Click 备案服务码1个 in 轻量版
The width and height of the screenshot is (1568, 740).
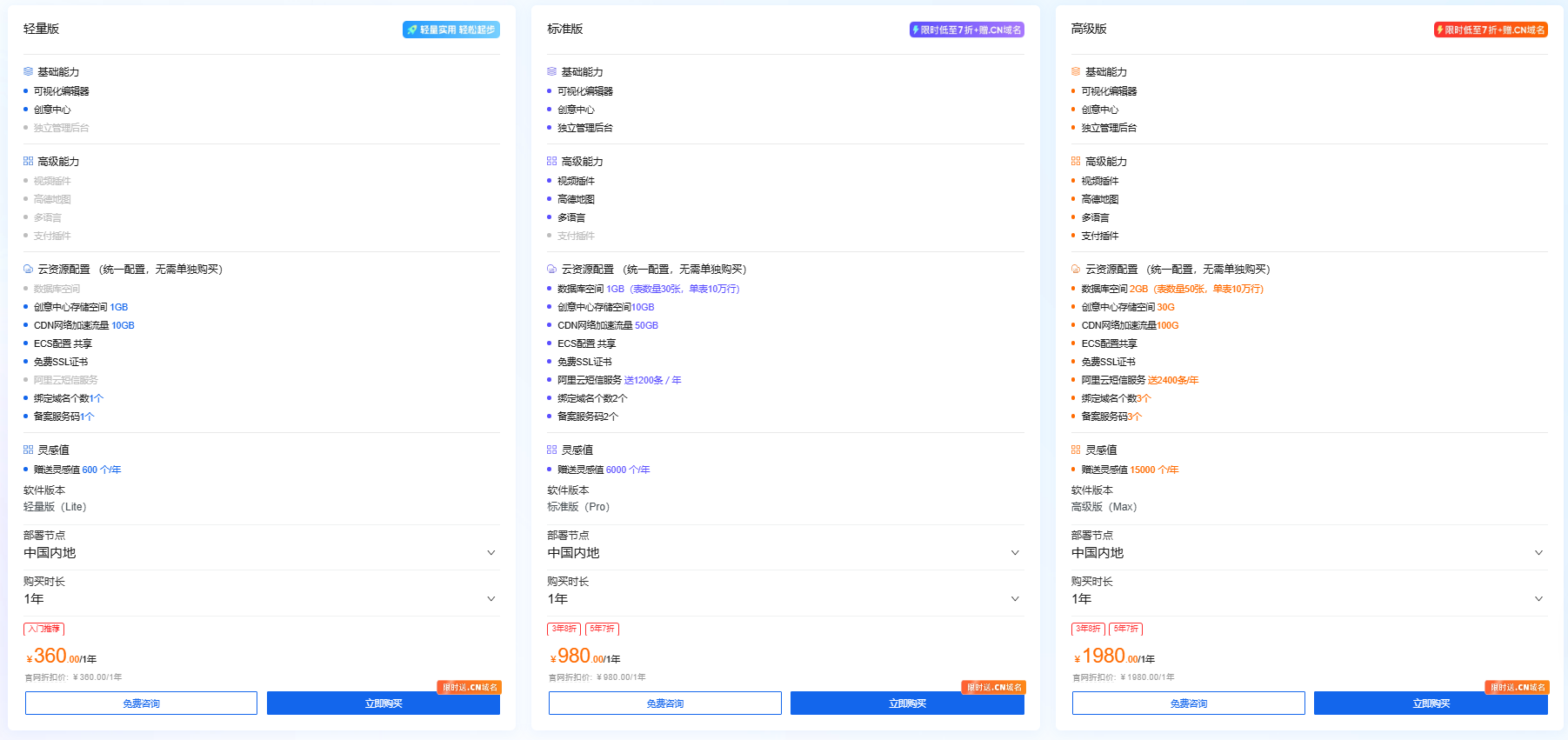pos(63,417)
